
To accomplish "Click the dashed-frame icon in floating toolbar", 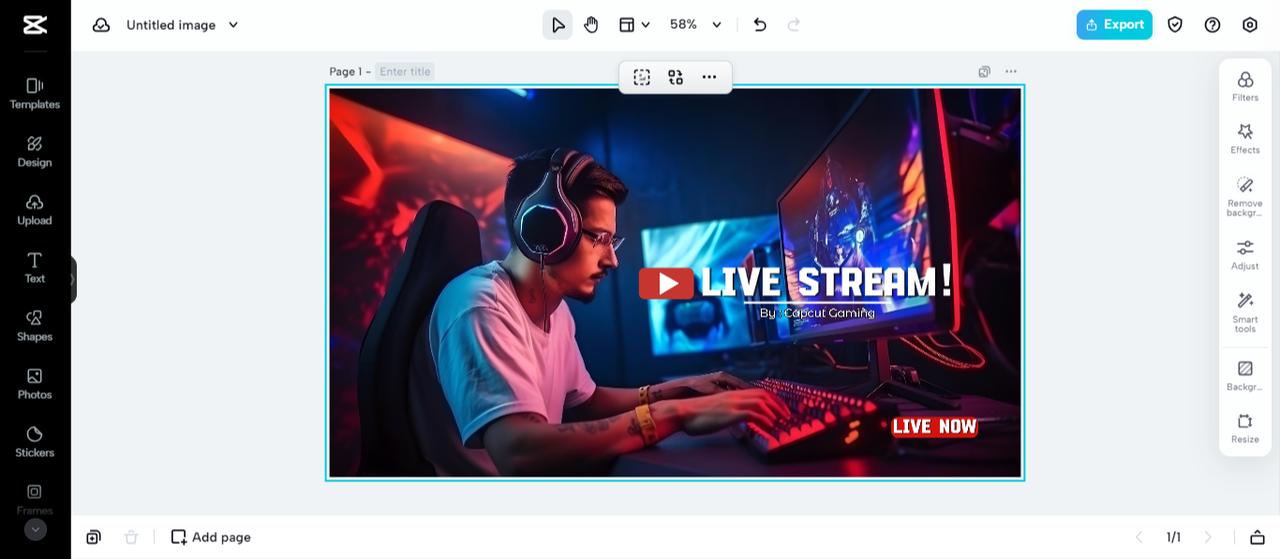I will coord(642,77).
